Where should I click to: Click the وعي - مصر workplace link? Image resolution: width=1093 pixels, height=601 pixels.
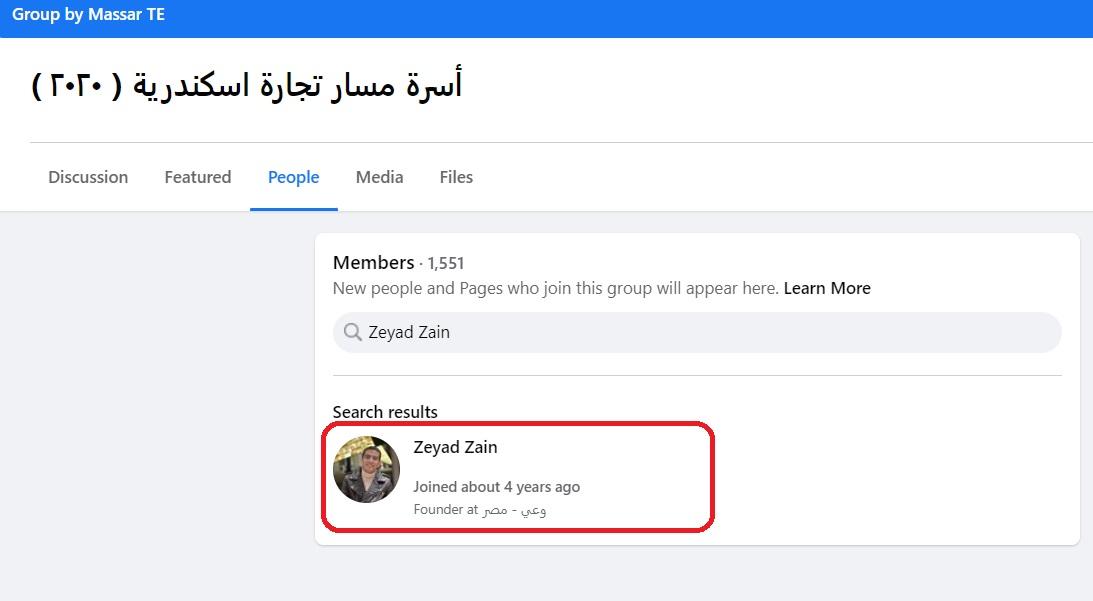(x=514, y=509)
